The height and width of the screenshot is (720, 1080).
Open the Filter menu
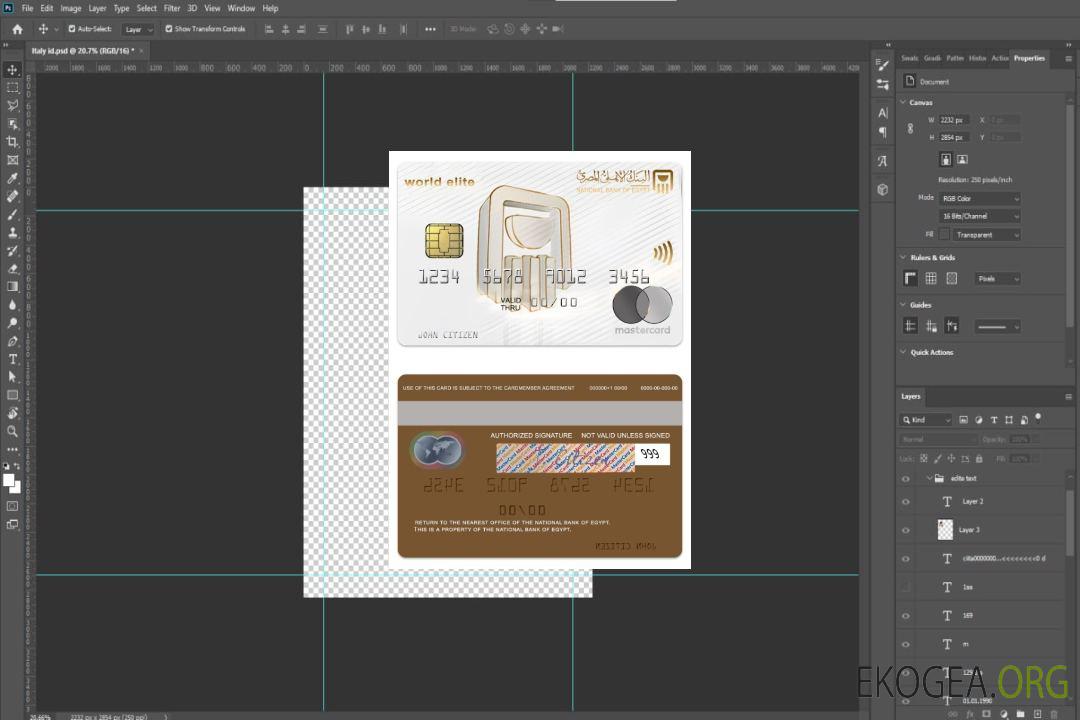click(x=172, y=8)
